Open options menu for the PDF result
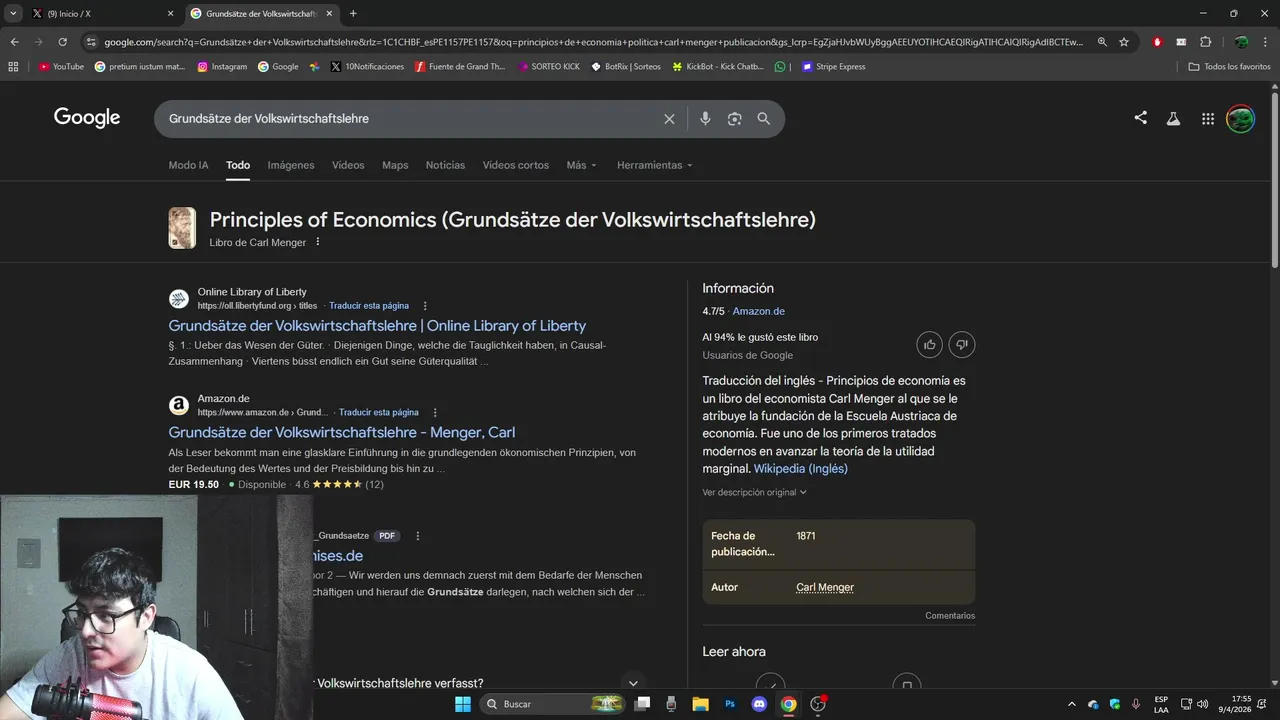Viewport: 1280px width, 720px height. pos(418,536)
